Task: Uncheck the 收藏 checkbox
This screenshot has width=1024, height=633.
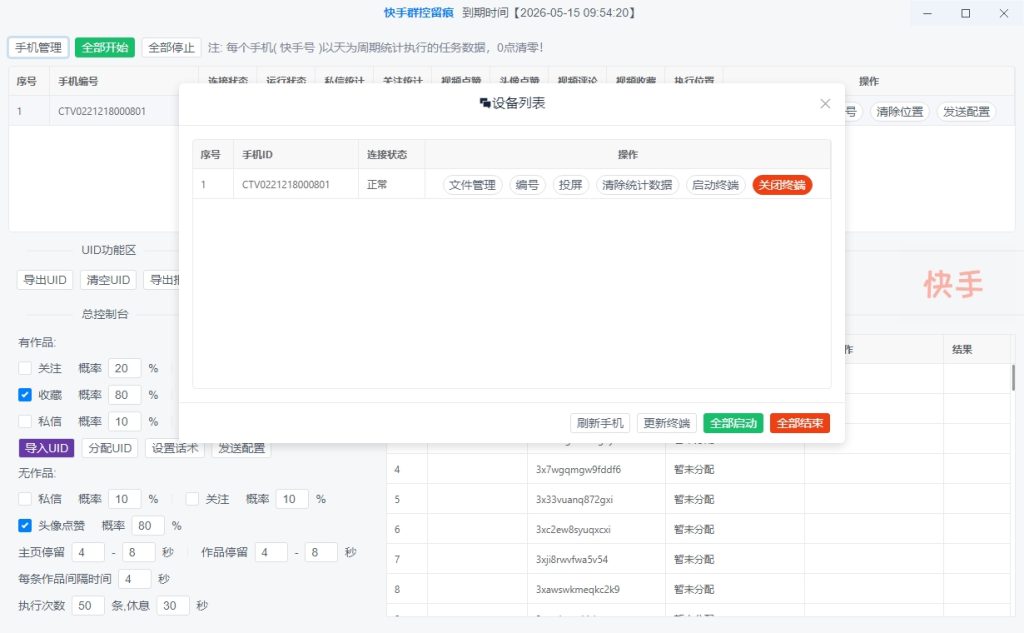Action: tap(25, 394)
